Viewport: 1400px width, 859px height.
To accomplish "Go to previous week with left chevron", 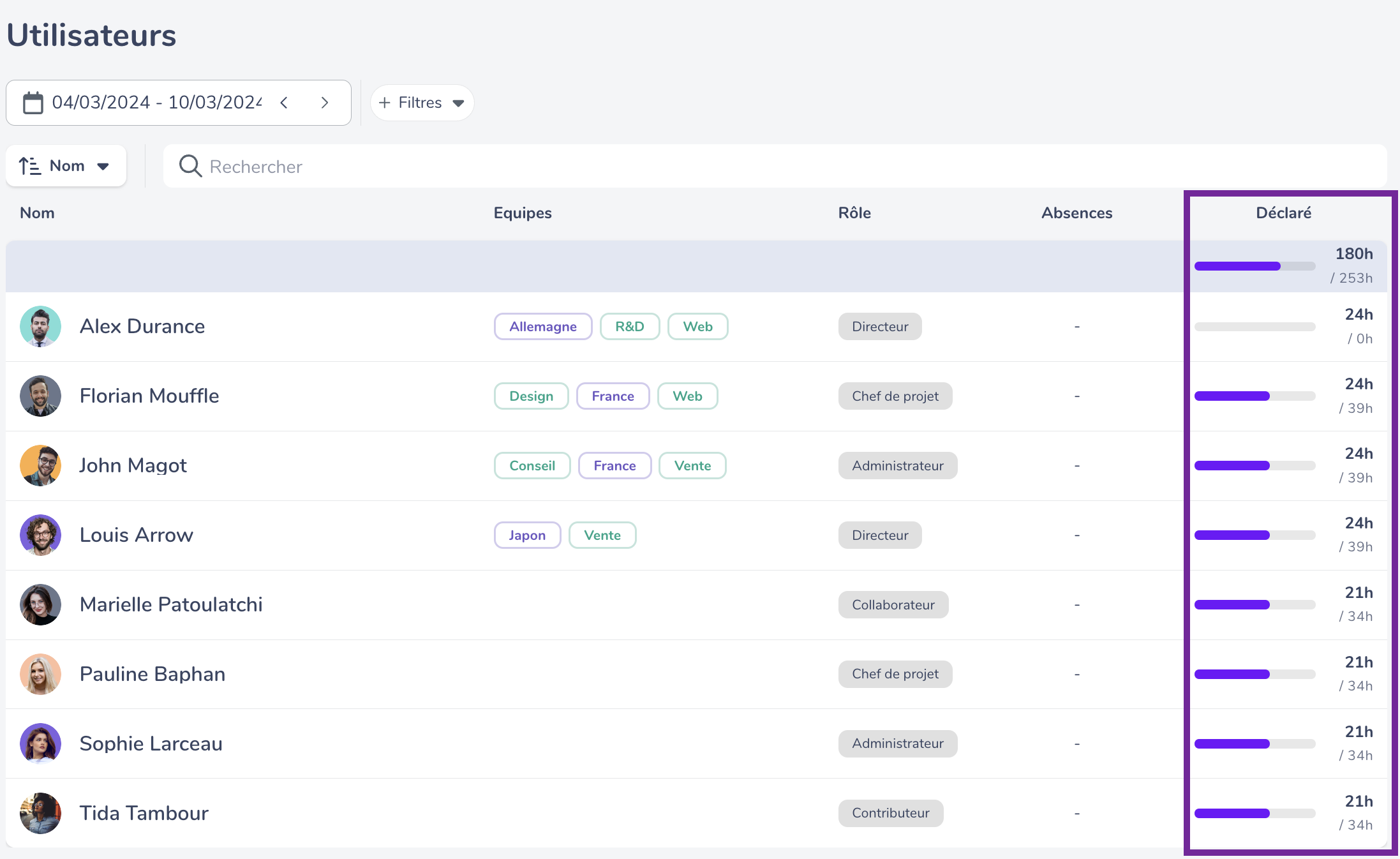I will pyautogui.click(x=285, y=103).
